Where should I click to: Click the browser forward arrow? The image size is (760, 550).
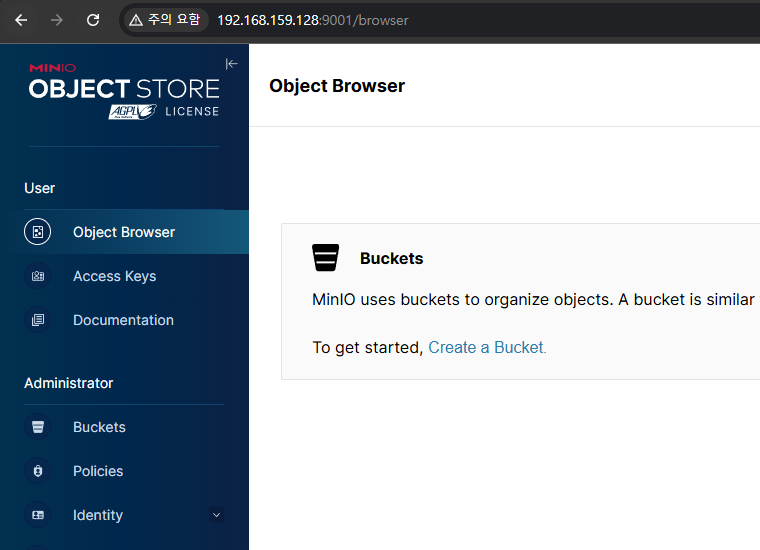point(57,20)
